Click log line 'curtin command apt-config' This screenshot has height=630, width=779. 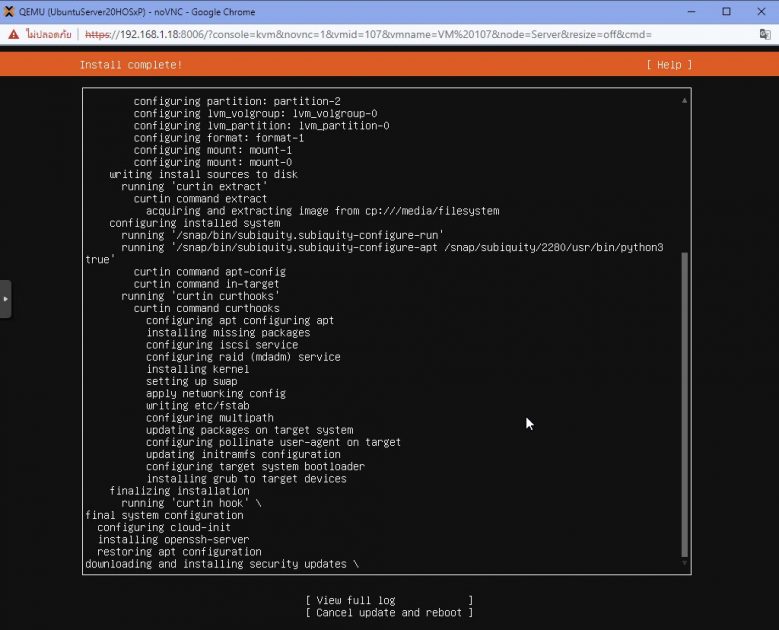point(210,272)
